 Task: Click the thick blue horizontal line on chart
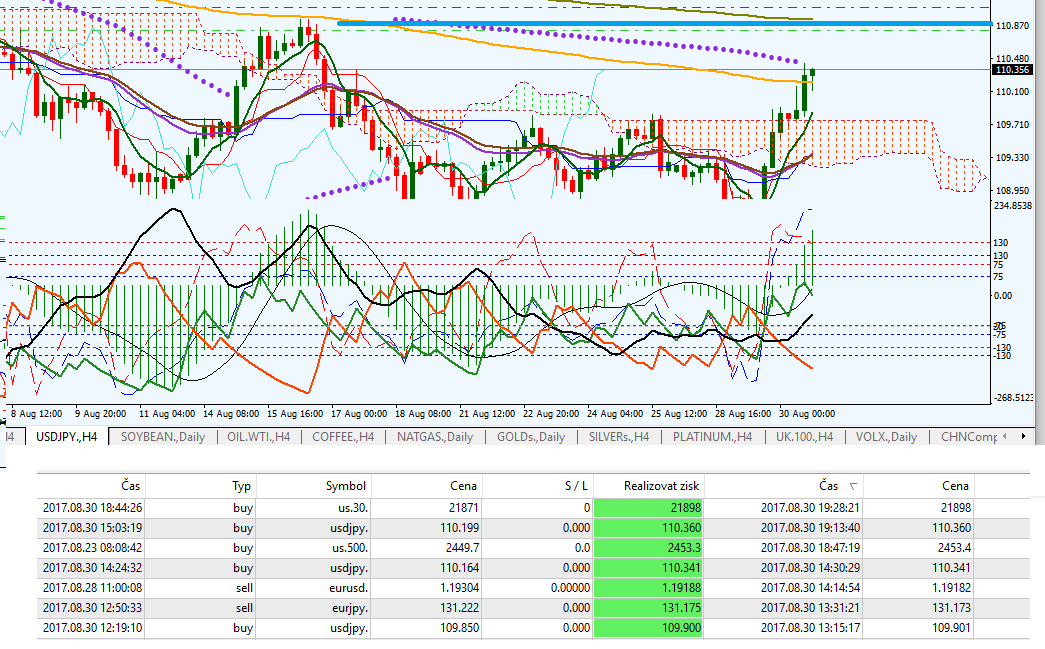(x=660, y=23)
